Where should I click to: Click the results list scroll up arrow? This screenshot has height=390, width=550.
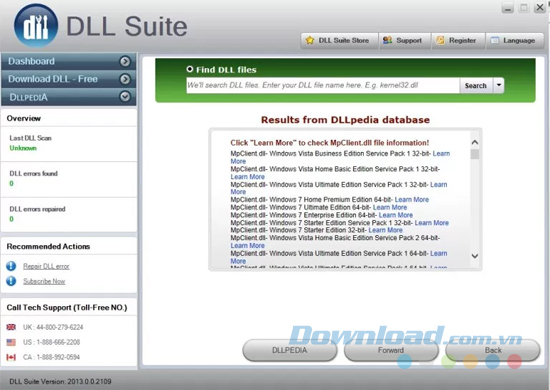475,142
